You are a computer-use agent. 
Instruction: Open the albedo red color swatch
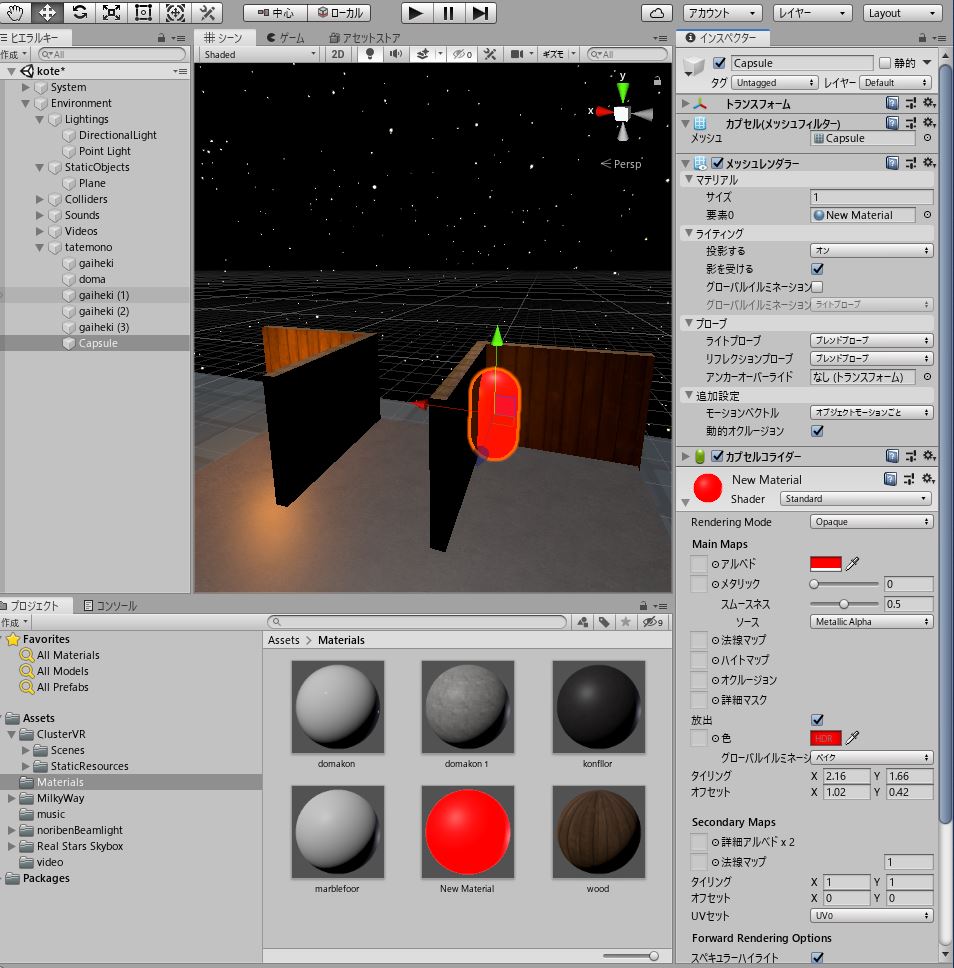[826, 563]
